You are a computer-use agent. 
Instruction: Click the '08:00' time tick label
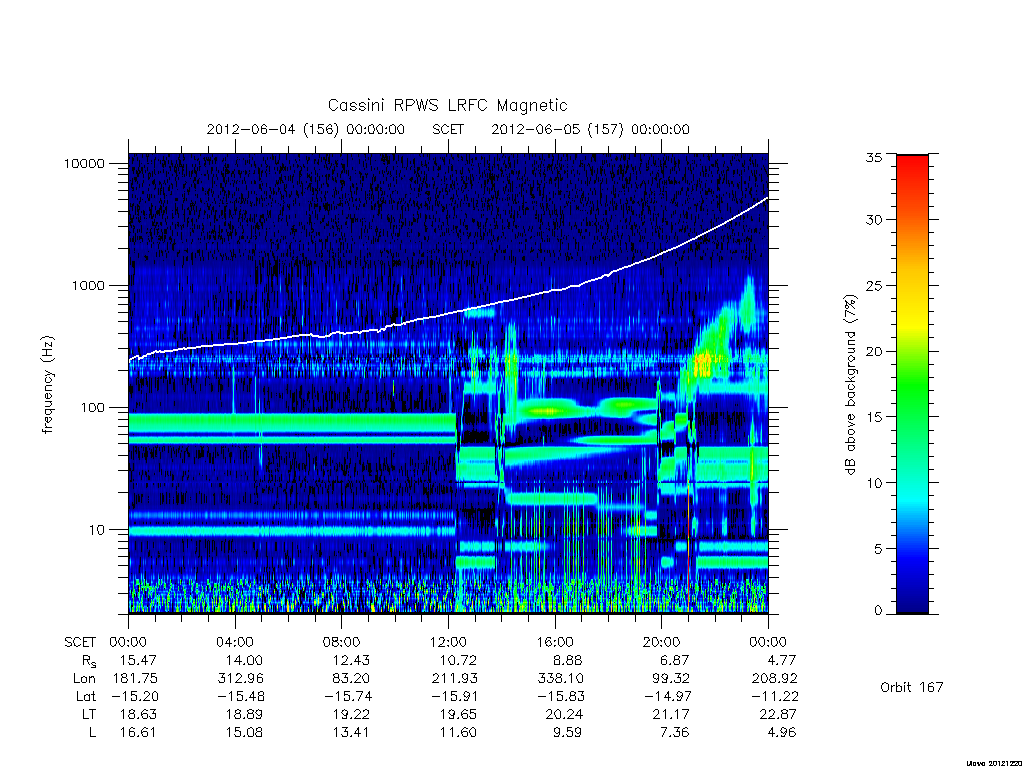342,642
